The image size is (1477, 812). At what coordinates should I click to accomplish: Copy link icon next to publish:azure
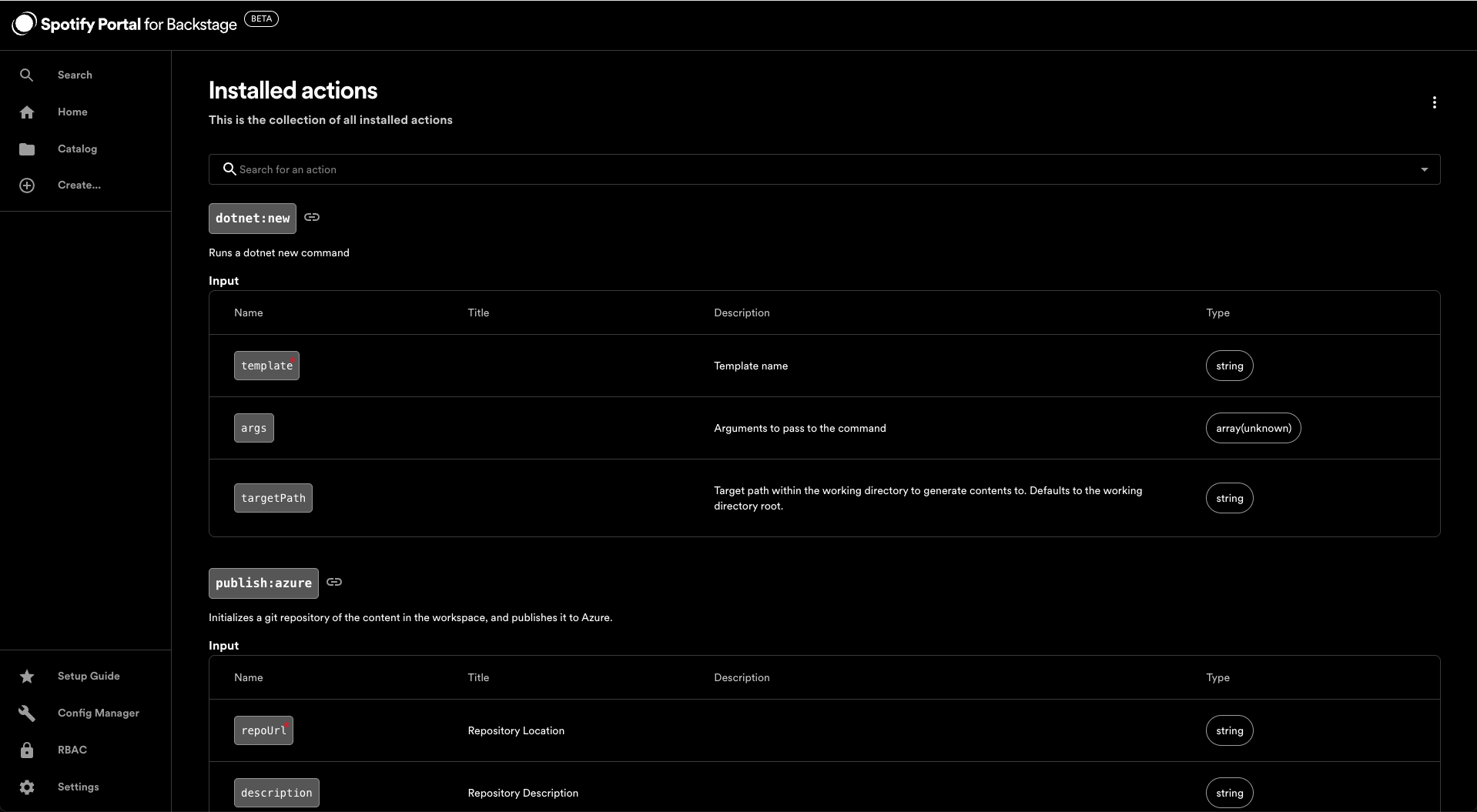coord(334,582)
